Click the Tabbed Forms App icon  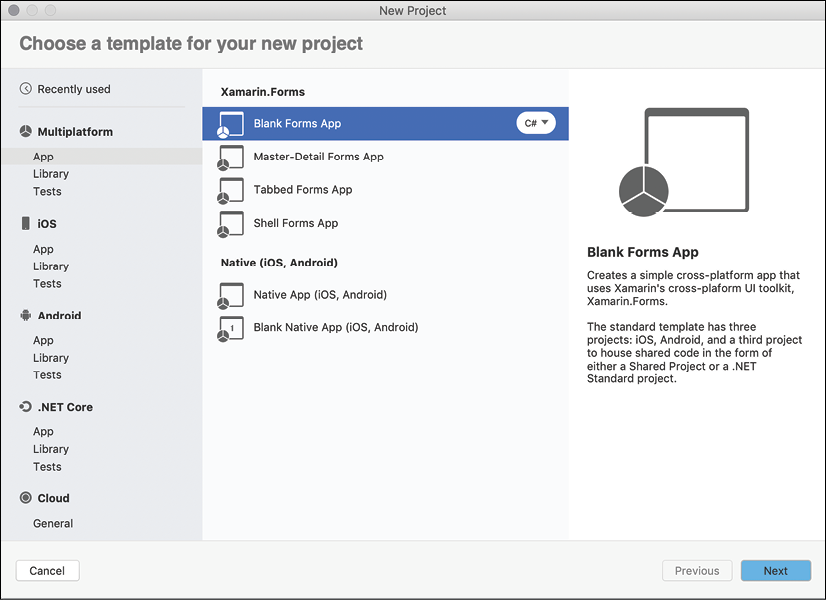point(231,190)
